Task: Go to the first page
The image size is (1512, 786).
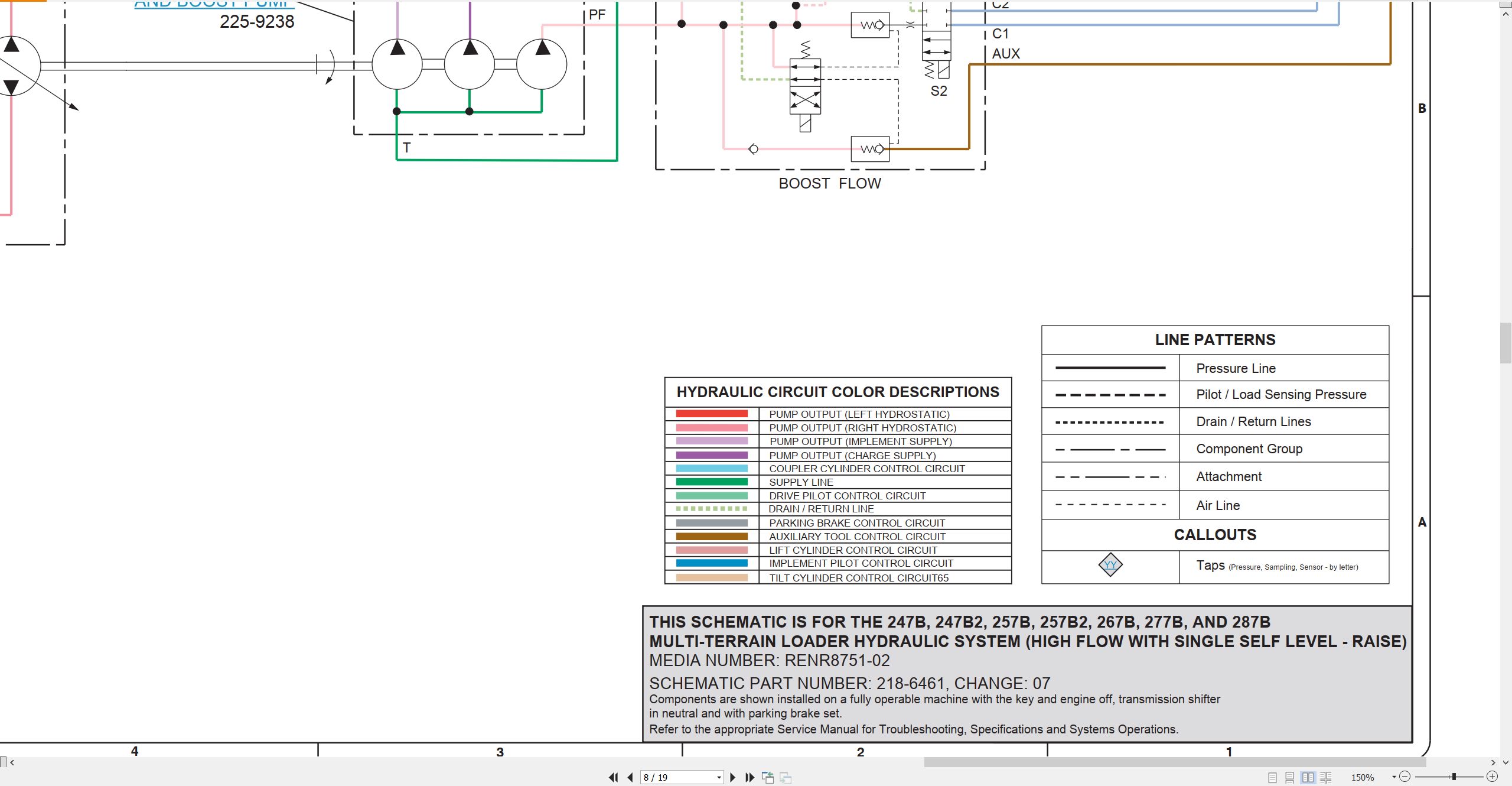Action: 614,778
